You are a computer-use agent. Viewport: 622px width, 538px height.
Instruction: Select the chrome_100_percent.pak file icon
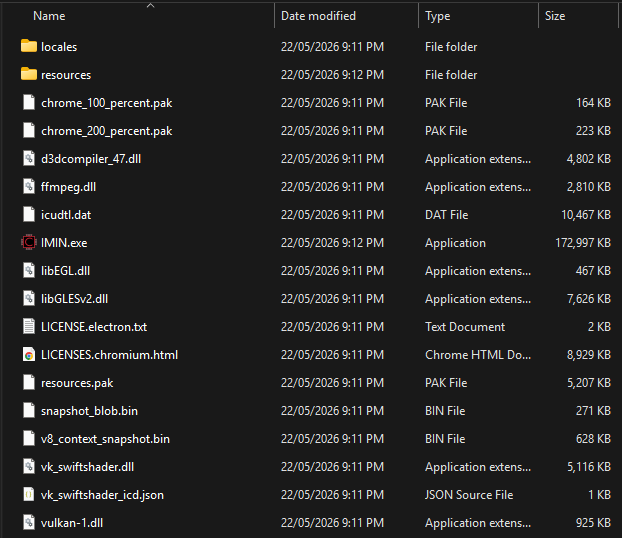point(29,102)
